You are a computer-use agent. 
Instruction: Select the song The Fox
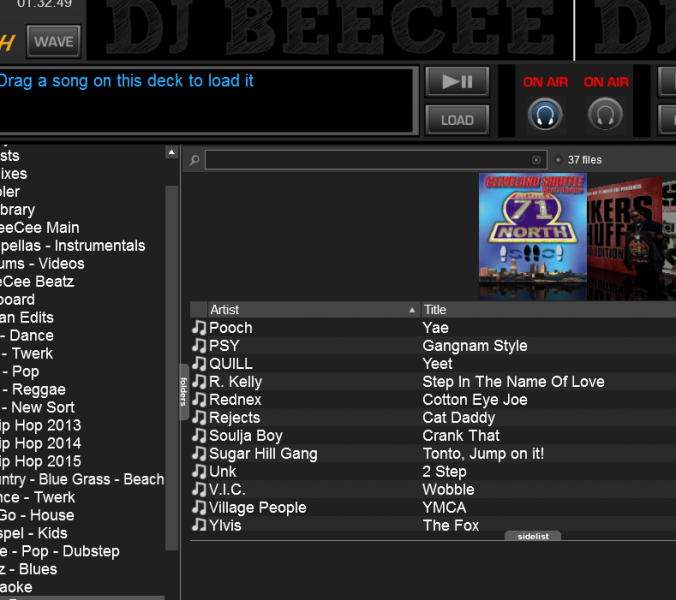click(451, 525)
